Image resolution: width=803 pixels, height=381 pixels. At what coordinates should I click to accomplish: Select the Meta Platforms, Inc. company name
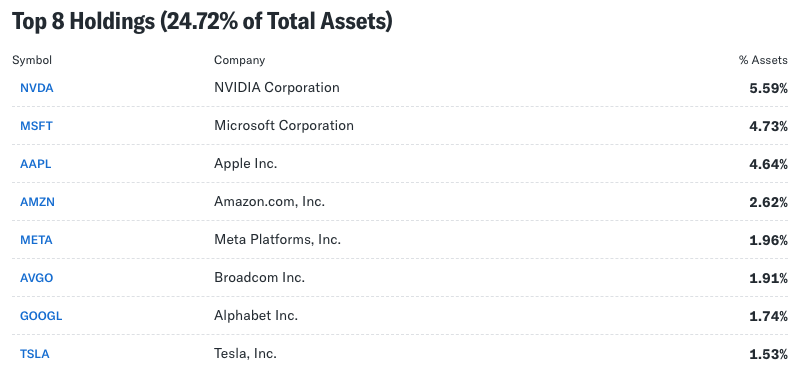[x=278, y=240]
